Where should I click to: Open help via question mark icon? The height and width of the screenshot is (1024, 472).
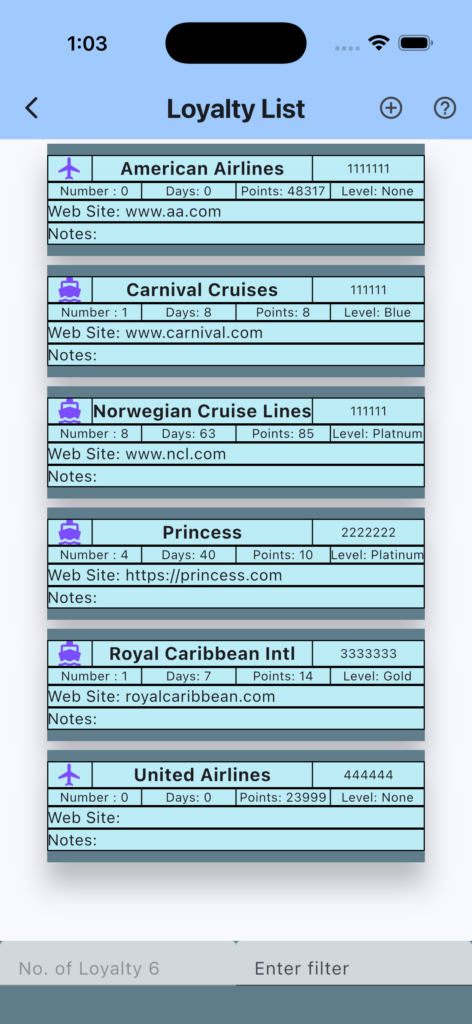coord(445,108)
